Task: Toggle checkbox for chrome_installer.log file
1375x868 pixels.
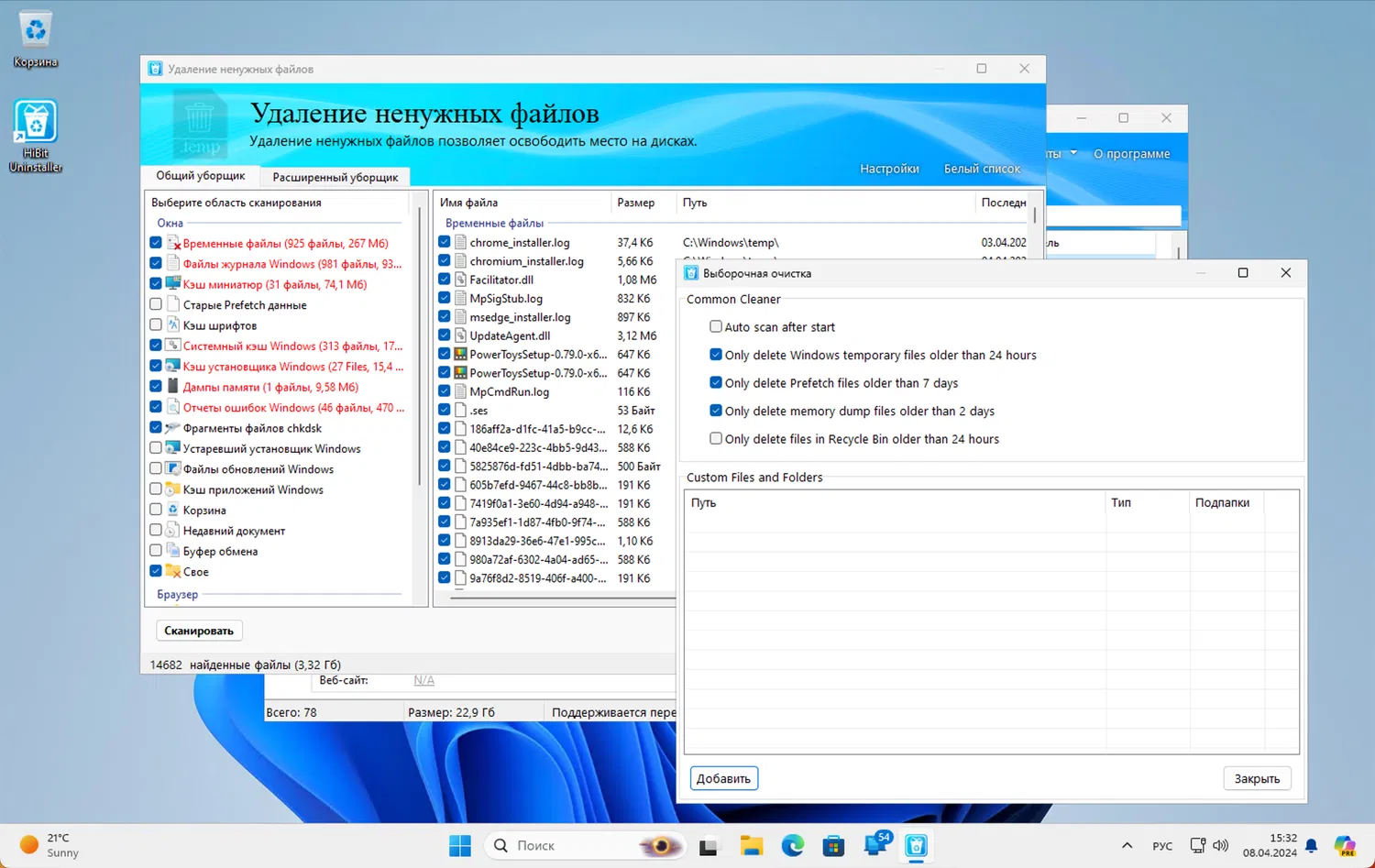Action: (445, 242)
